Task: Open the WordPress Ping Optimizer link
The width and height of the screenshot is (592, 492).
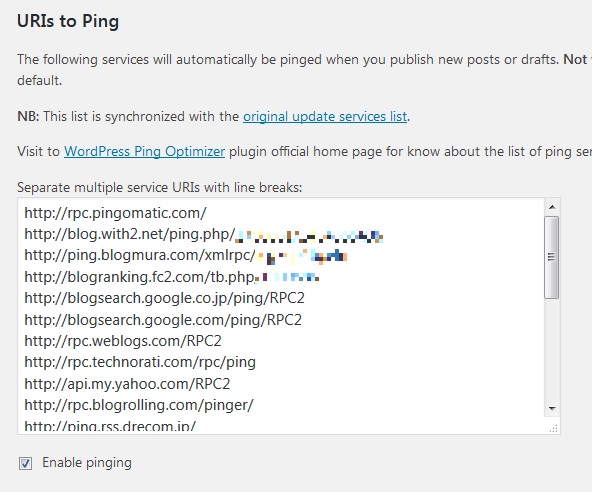Action: click(x=145, y=151)
